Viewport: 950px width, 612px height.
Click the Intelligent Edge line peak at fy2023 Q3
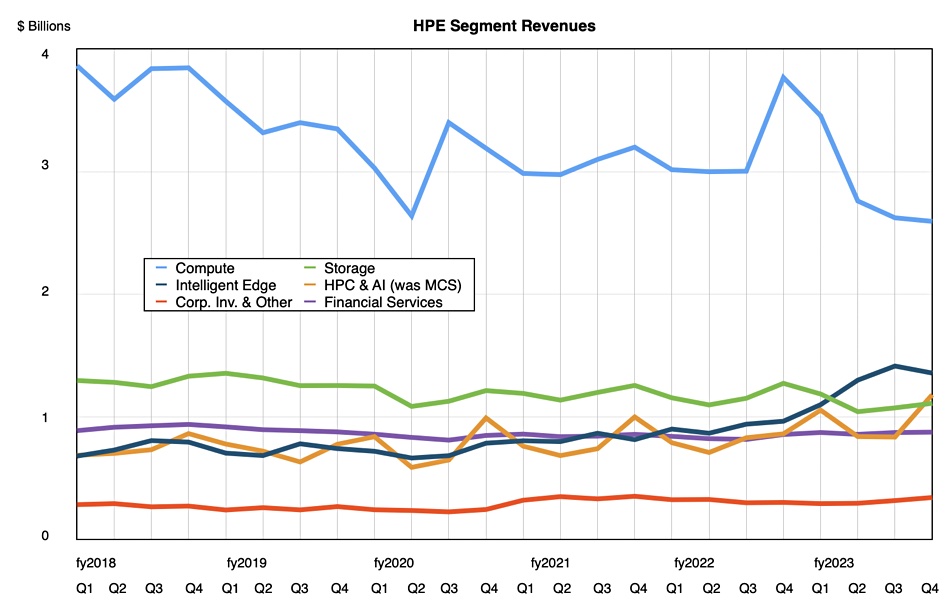895,366
